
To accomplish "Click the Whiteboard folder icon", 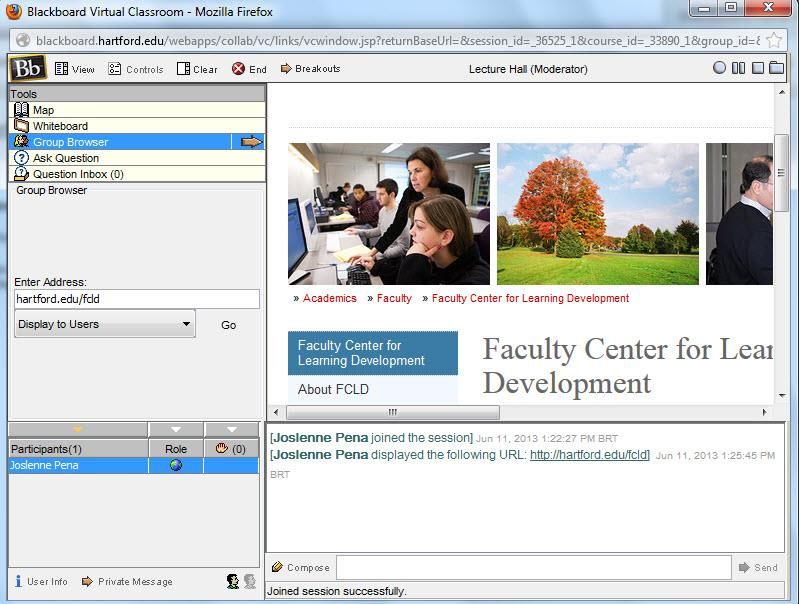I will coord(21,125).
